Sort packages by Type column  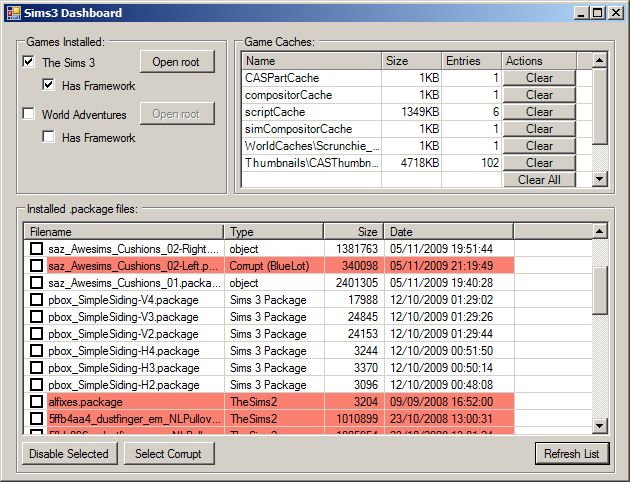click(274, 232)
